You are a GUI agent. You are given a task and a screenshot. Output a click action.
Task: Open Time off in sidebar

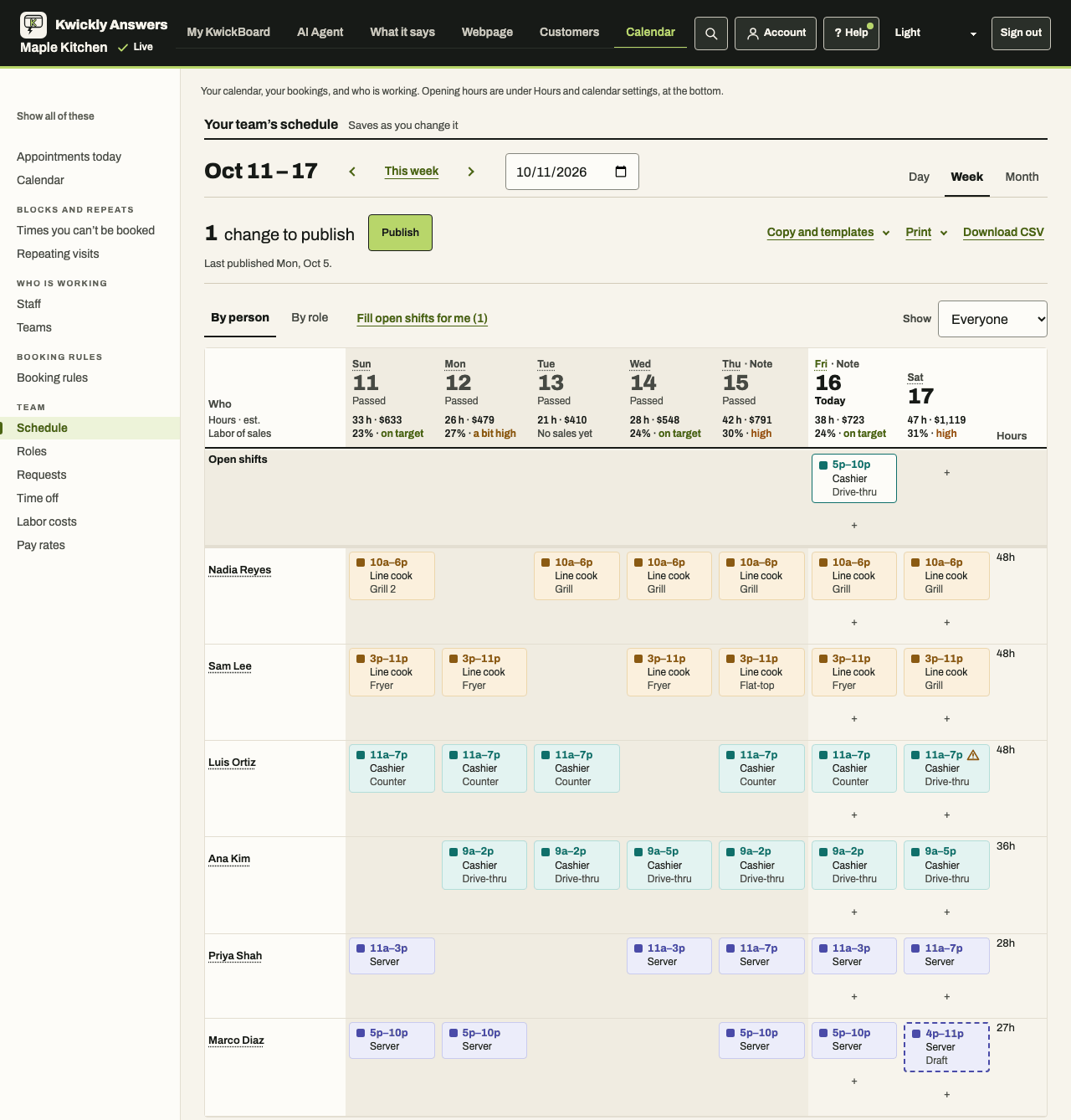click(x=38, y=498)
